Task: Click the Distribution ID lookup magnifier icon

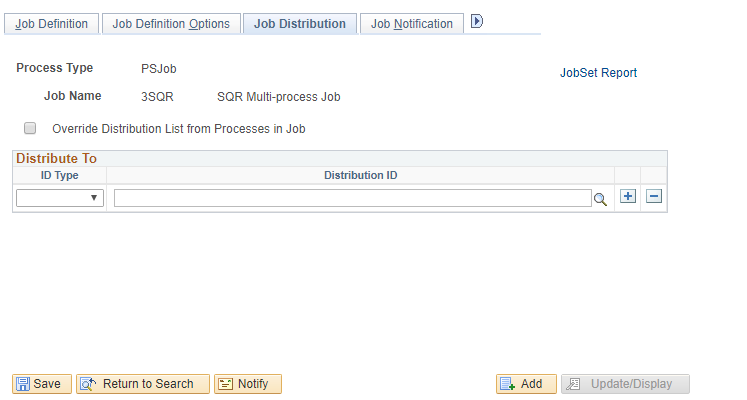Action: (600, 198)
